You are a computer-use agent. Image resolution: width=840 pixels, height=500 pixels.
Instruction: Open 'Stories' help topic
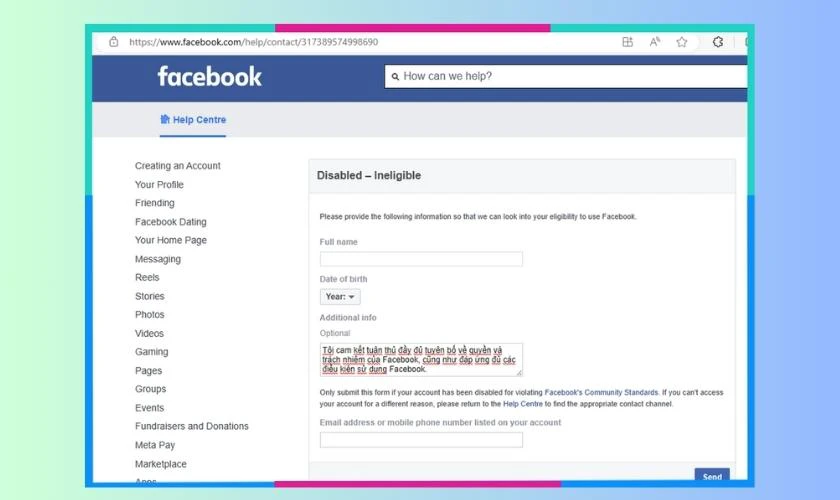point(149,296)
